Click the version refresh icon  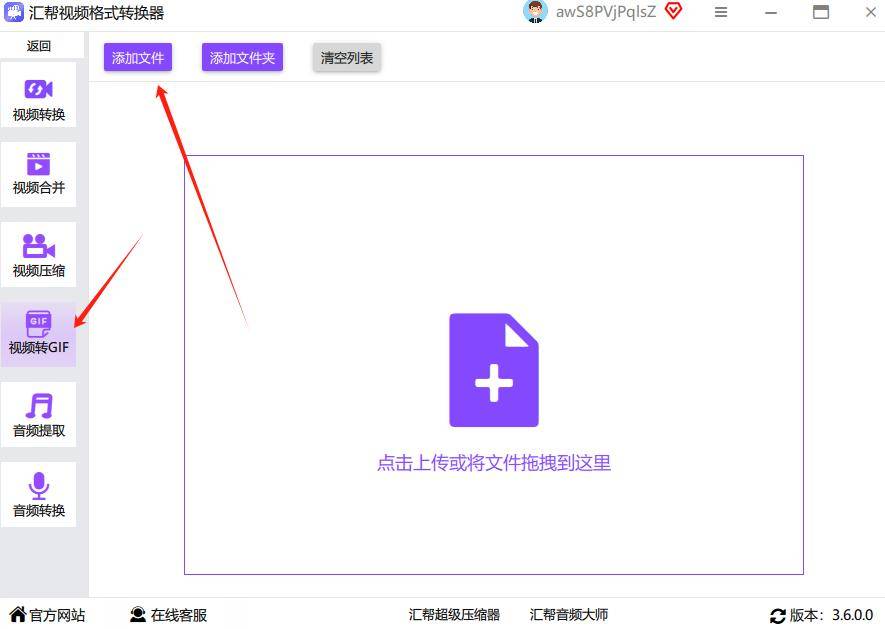coord(777,616)
